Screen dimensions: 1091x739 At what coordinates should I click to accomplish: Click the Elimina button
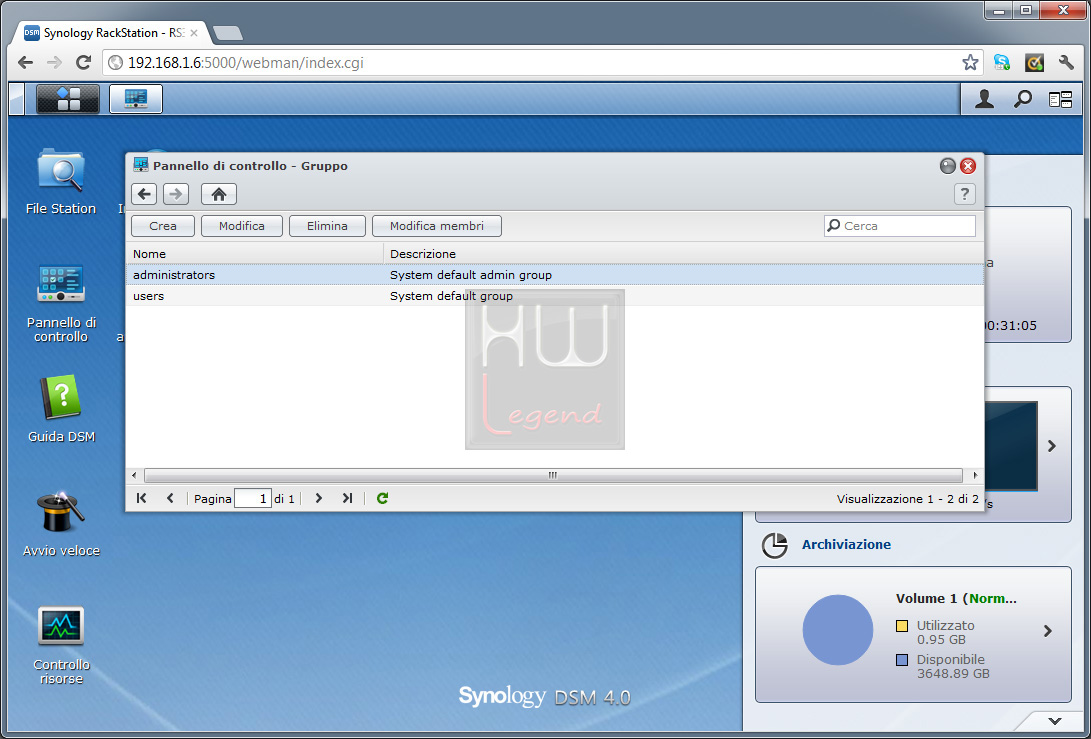point(327,226)
